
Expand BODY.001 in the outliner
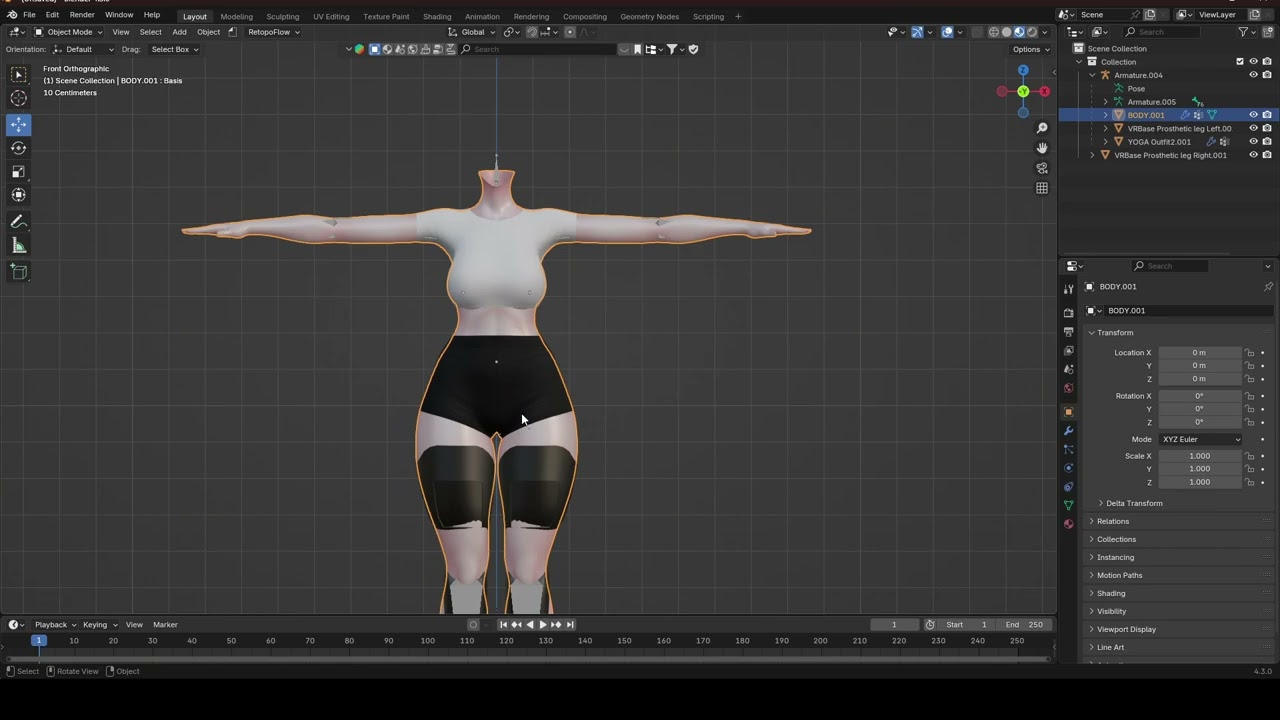pyautogui.click(x=1105, y=115)
